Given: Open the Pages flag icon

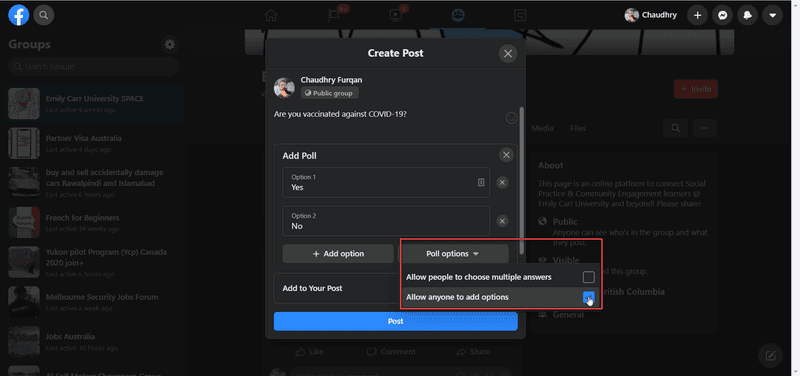Looking at the screenshot, I should point(334,15).
